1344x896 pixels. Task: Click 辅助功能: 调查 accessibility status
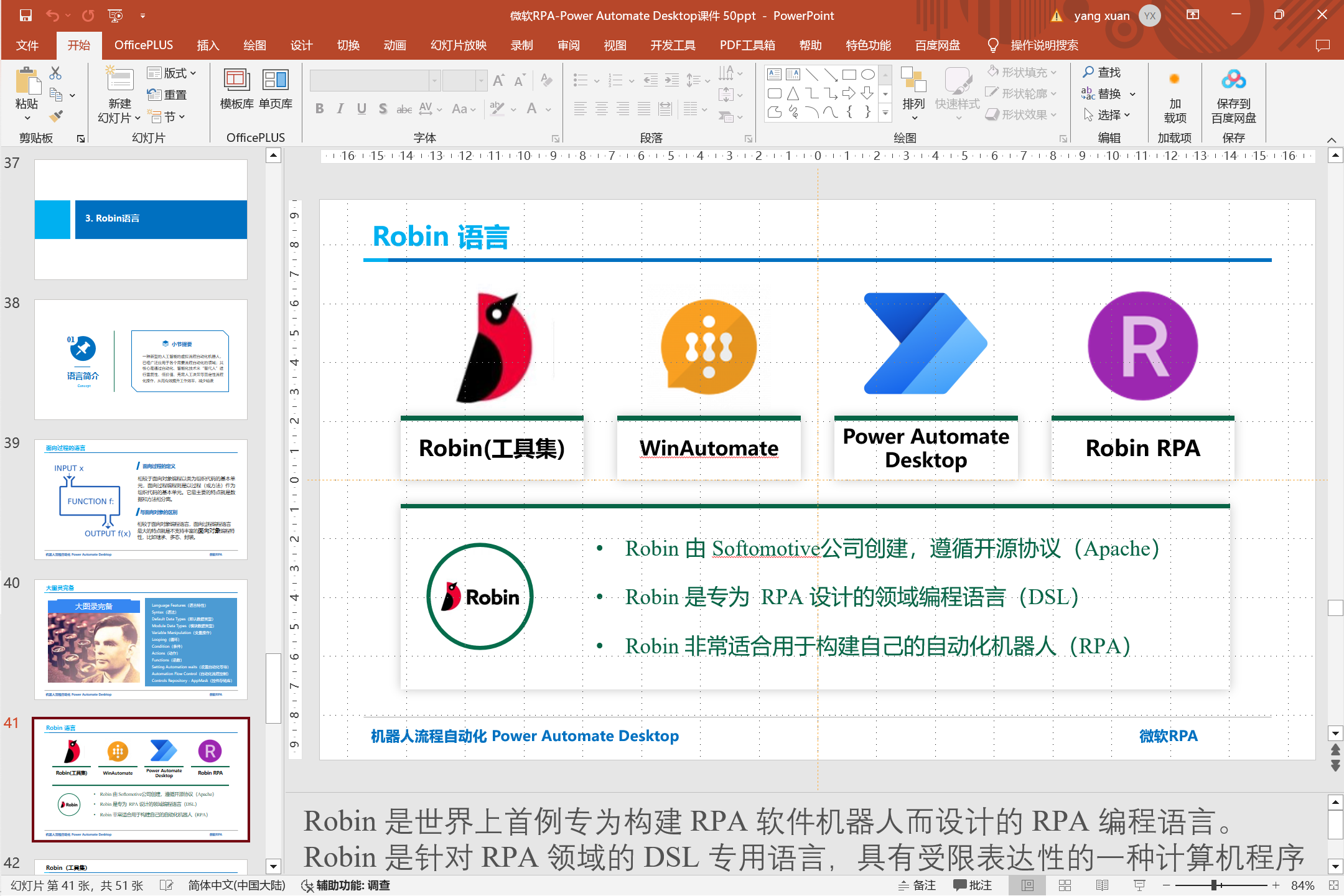pos(346,885)
